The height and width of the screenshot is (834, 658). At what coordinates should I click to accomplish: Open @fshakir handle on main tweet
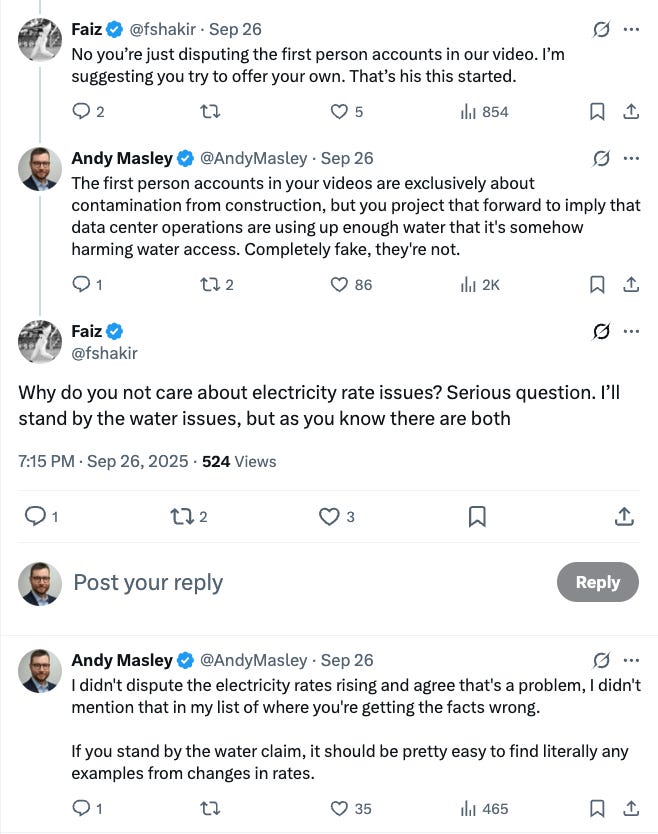pos(104,353)
